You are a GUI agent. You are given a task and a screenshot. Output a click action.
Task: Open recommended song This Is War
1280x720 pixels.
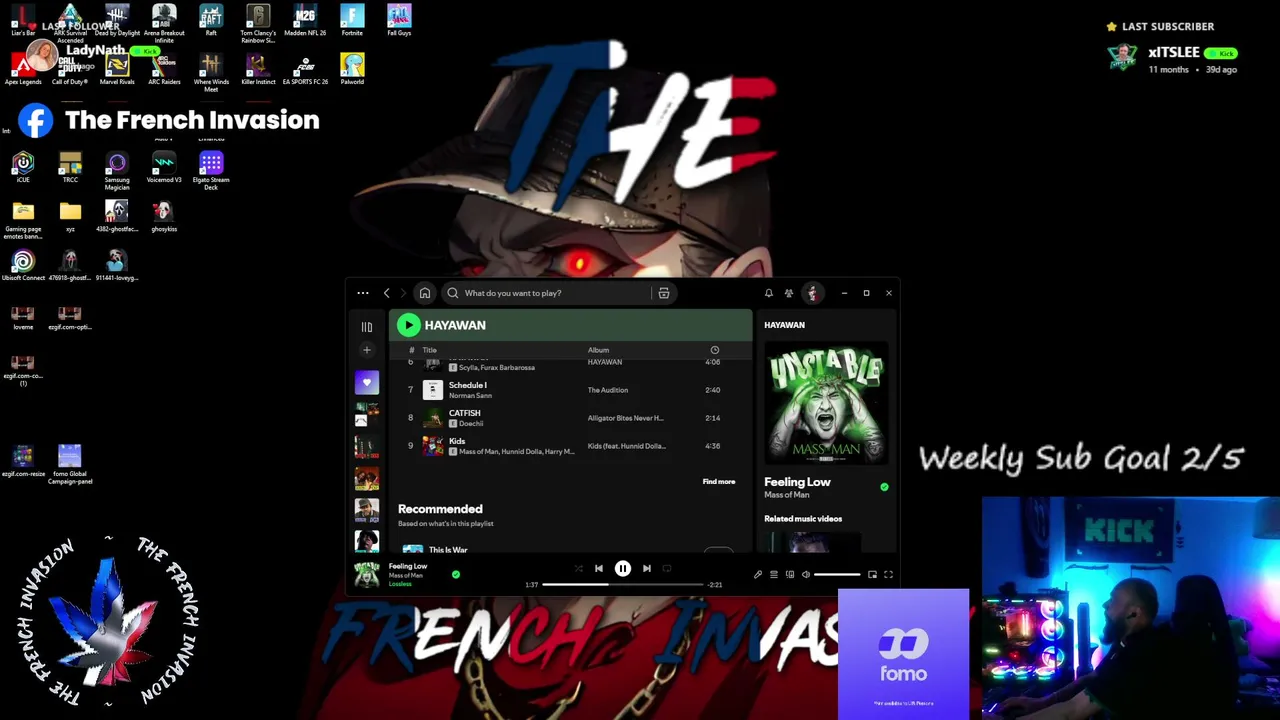click(448, 550)
